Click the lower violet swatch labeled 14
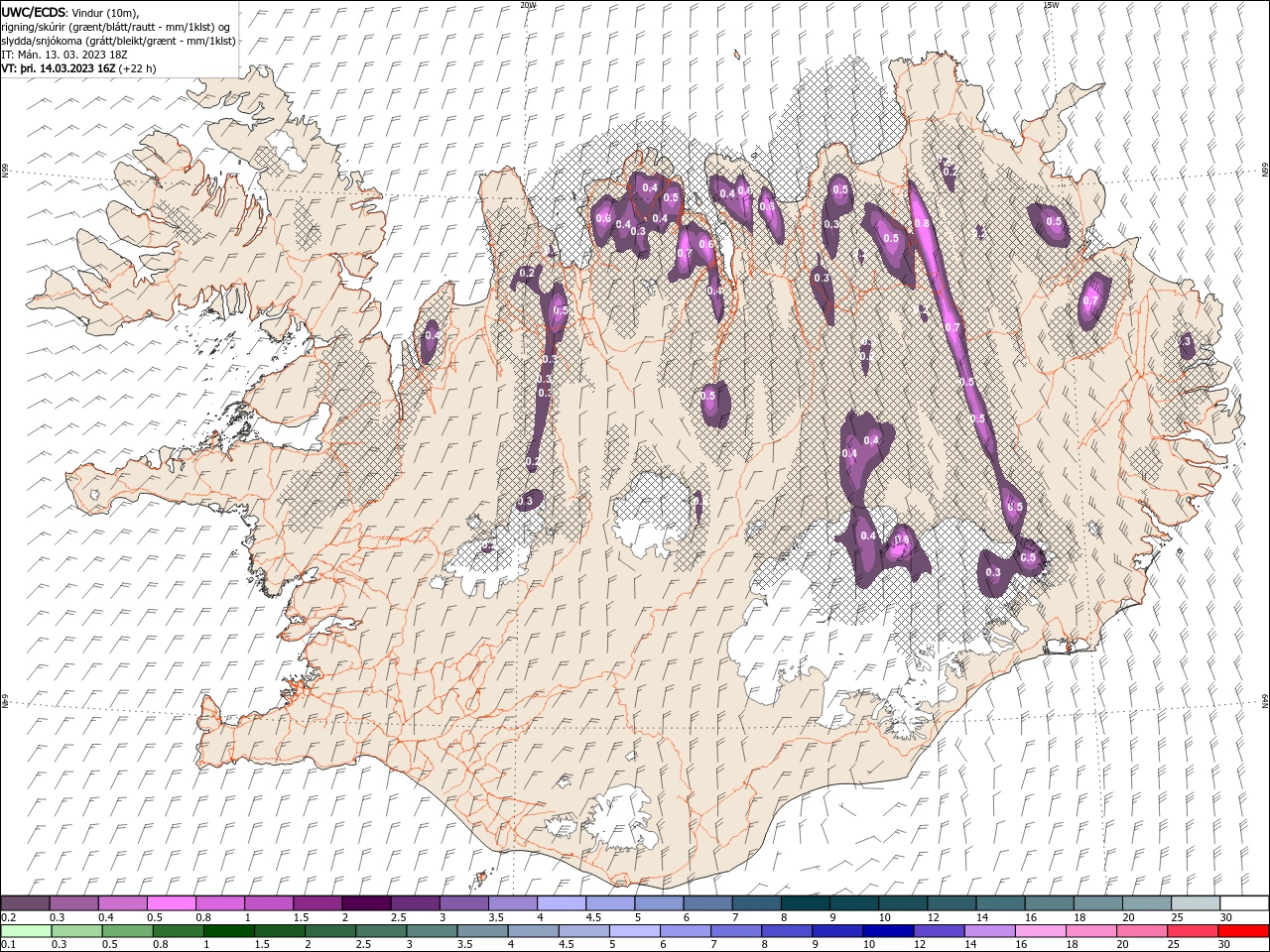The width and height of the screenshot is (1270, 952). pyautogui.click(x=989, y=931)
